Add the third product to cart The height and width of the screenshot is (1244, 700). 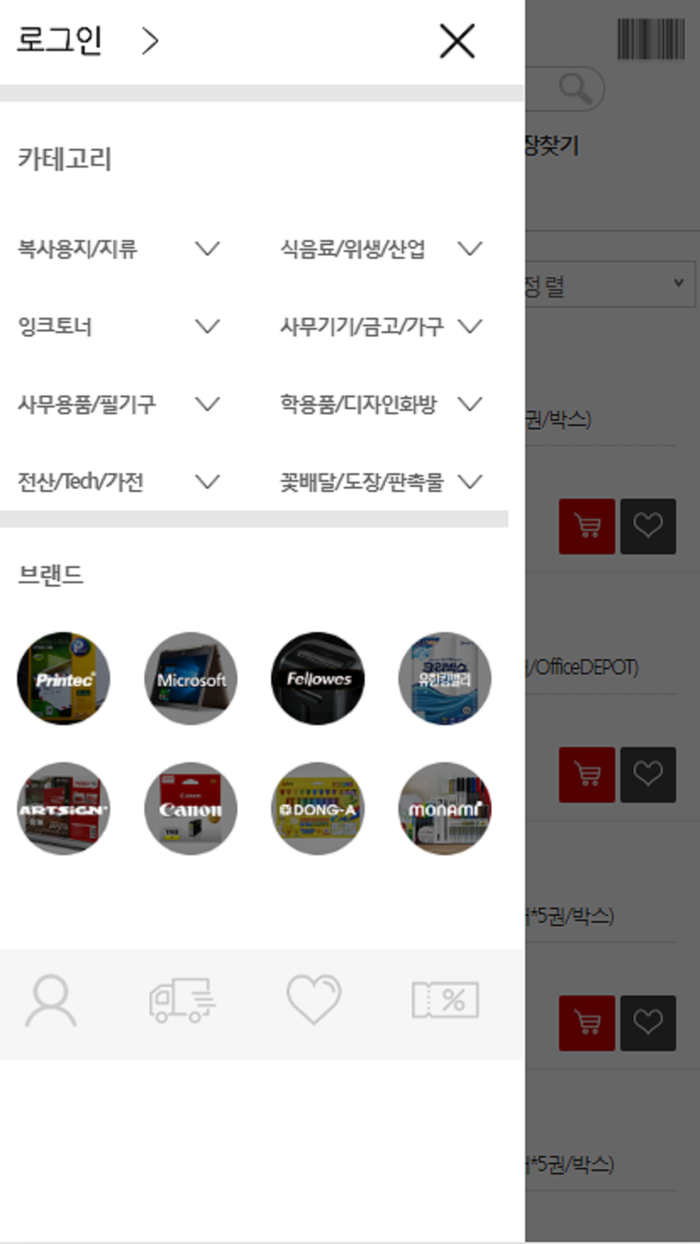pos(587,1023)
